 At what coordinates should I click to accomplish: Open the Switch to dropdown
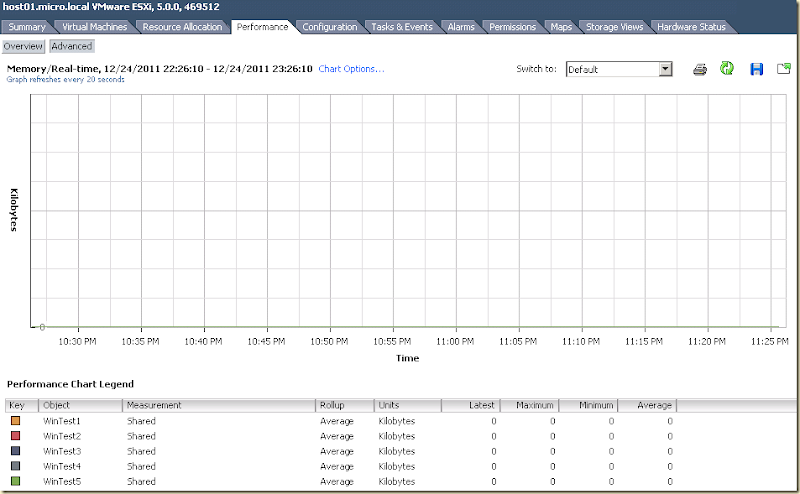point(619,69)
